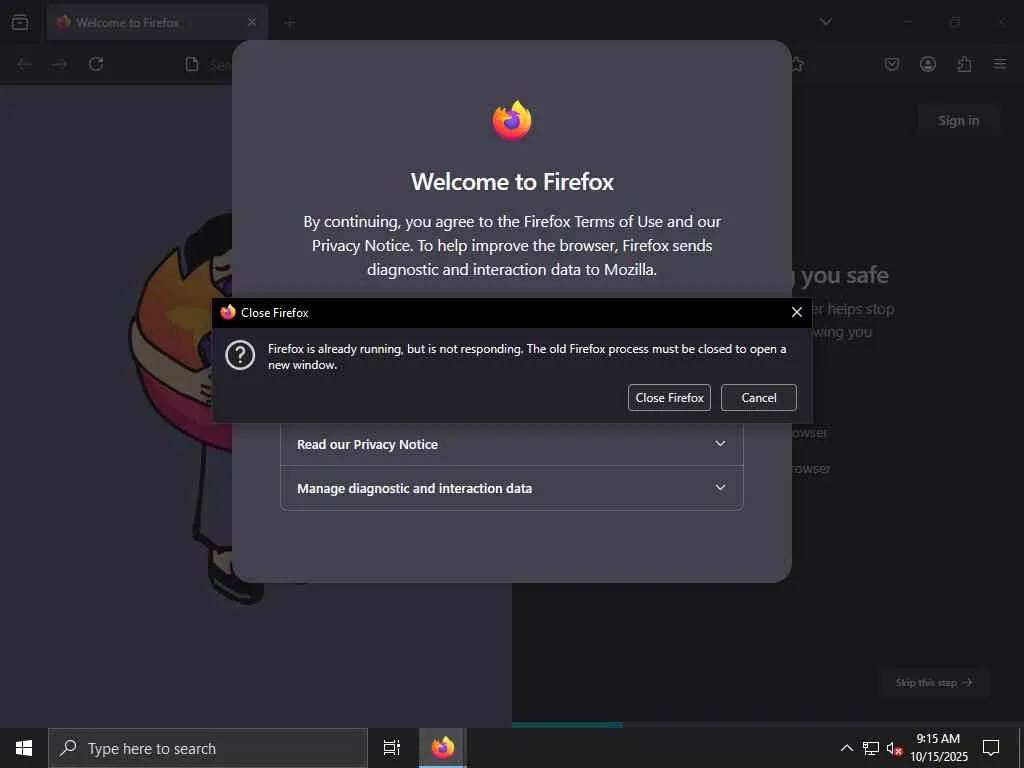Click Skip this step link
Screen dimensions: 1024x768
(x=934, y=682)
